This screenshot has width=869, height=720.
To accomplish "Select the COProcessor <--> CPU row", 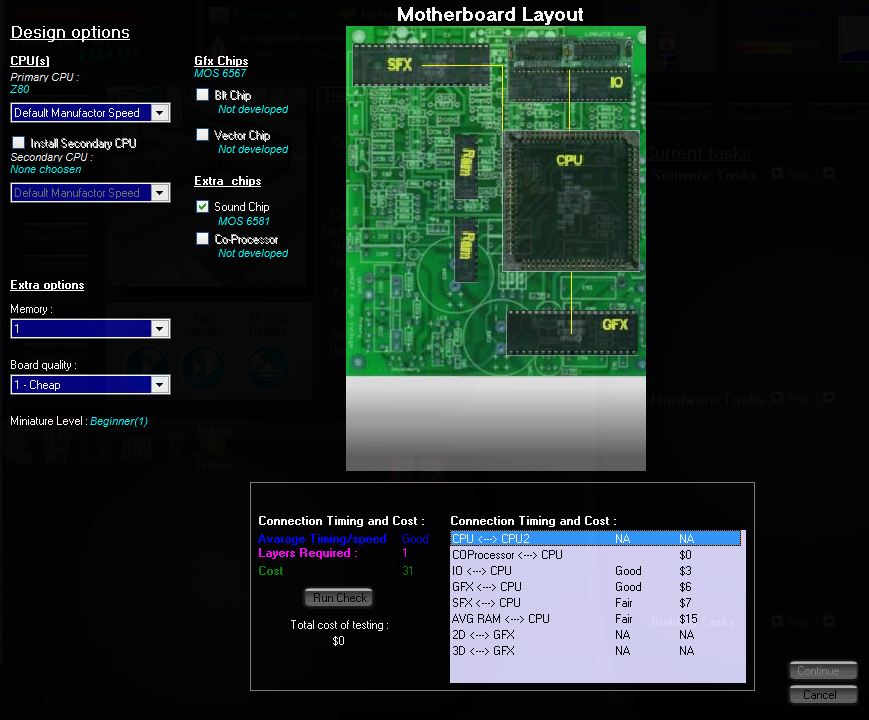I will [596, 555].
